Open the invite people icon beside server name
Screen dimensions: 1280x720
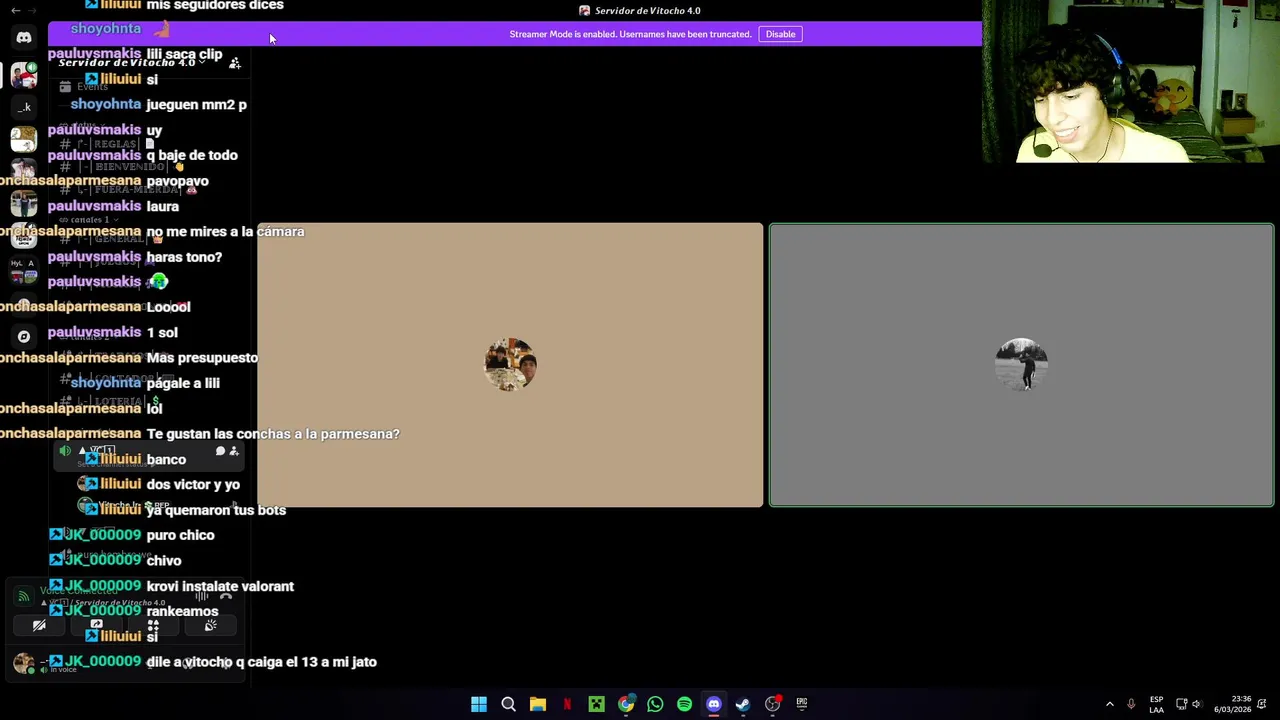tap(235, 63)
